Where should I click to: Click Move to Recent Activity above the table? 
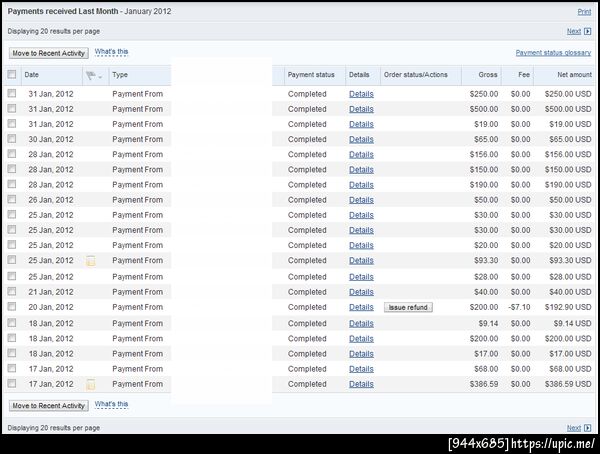(49, 53)
